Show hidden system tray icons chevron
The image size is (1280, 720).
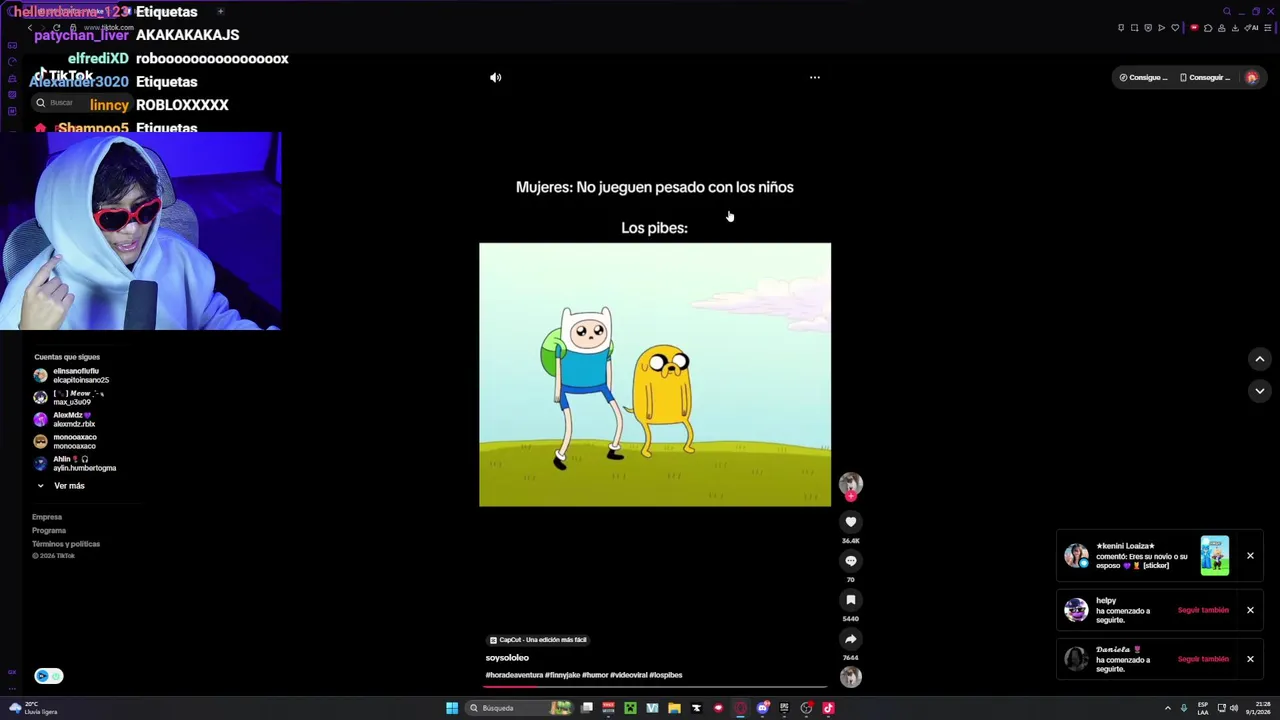tap(1167, 708)
